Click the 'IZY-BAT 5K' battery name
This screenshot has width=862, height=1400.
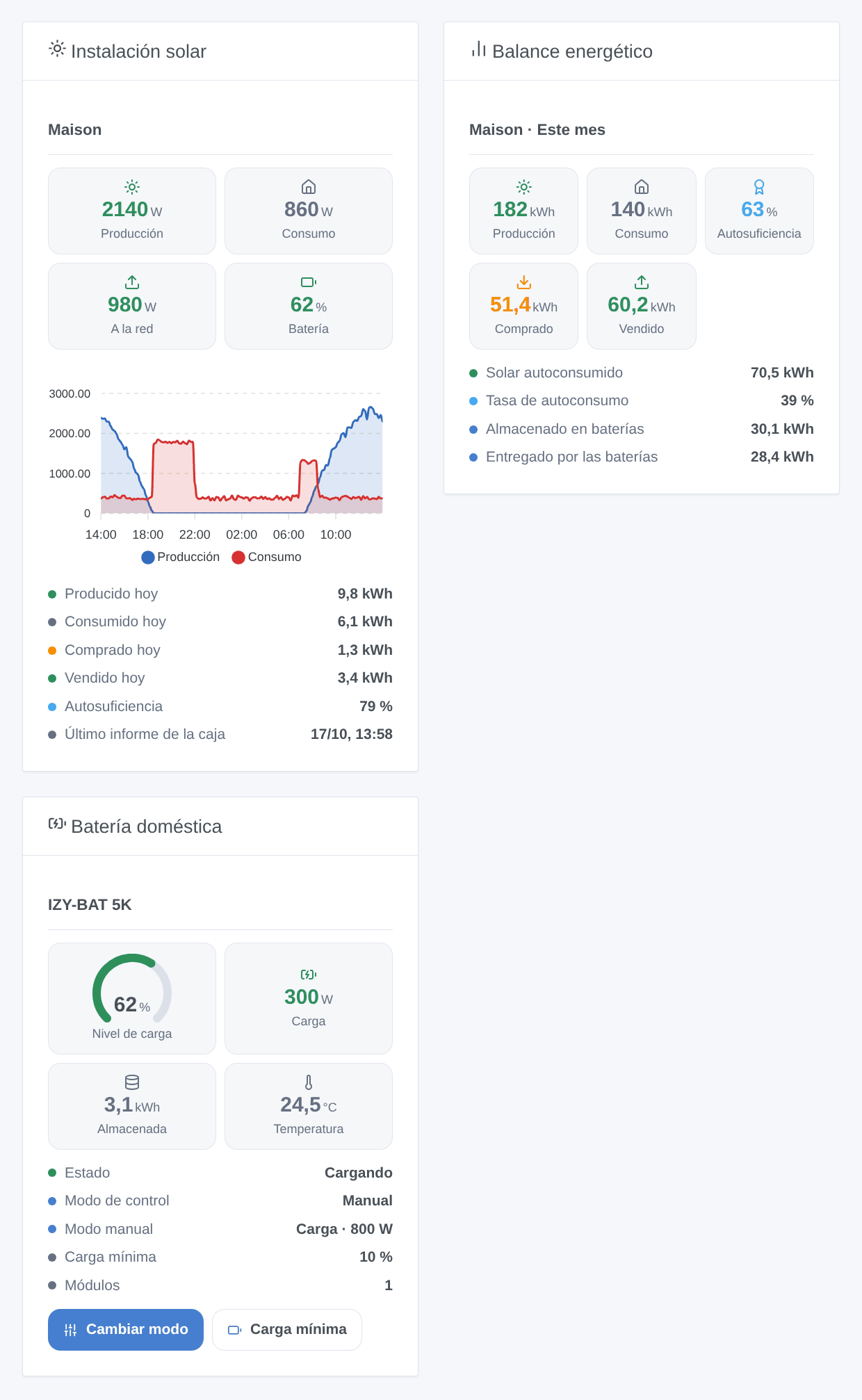[x=90, y=904]
